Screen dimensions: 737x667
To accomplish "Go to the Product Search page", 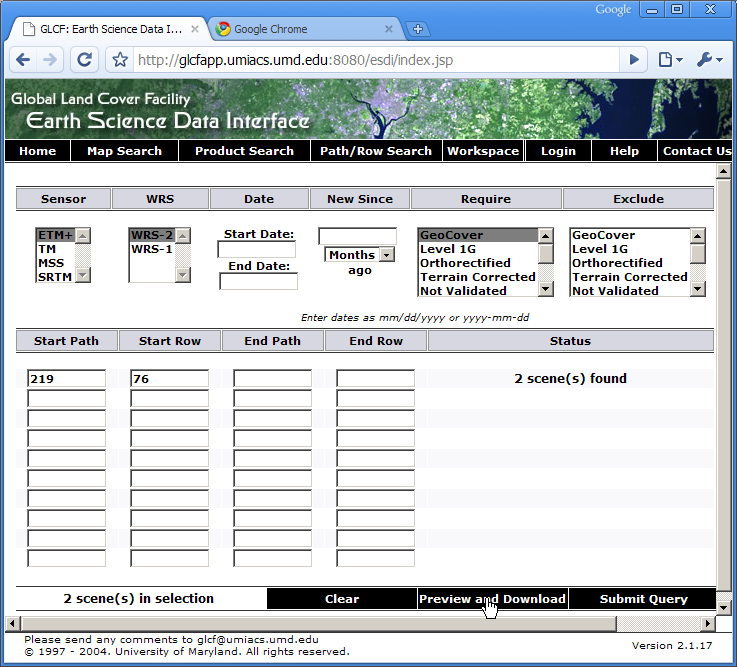I will click(x=244, y=151).
